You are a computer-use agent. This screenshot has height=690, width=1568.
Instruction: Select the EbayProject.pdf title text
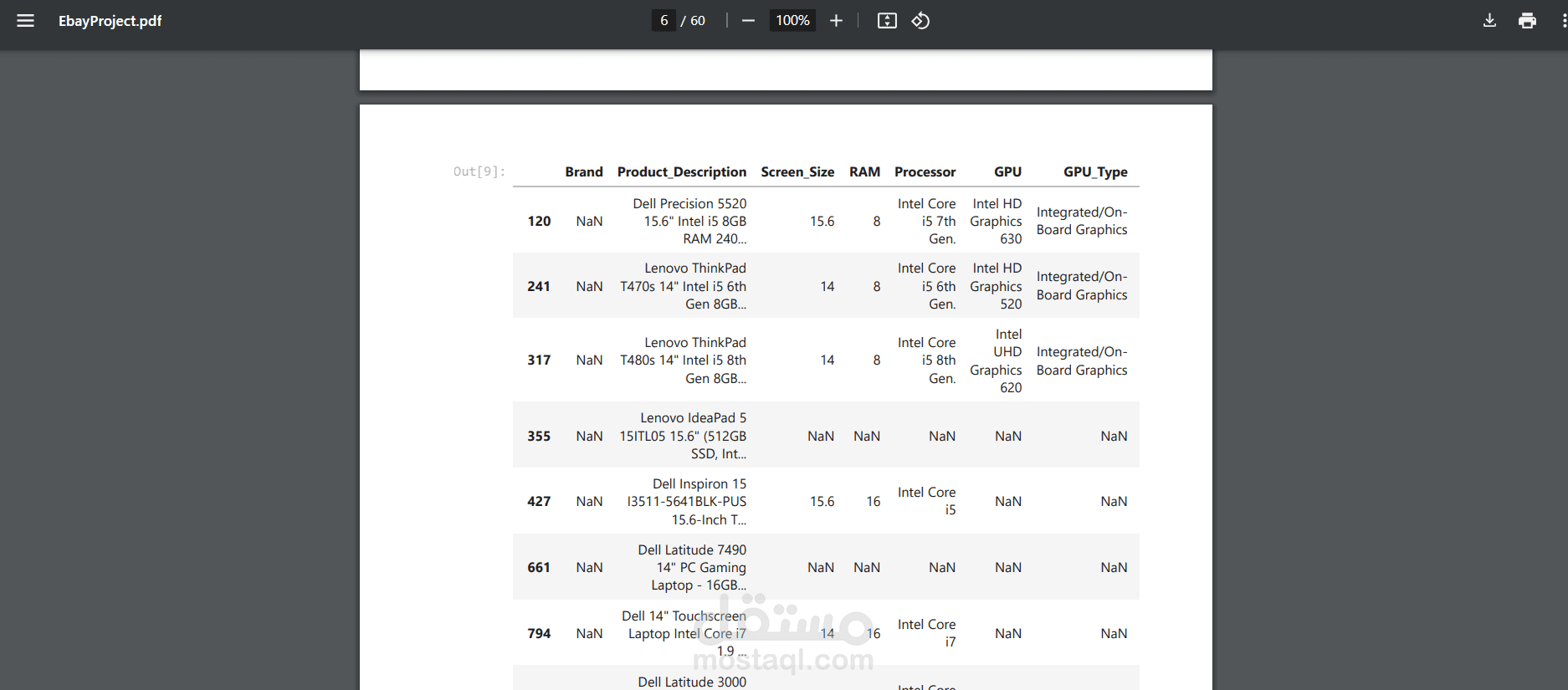coord(110,21)
